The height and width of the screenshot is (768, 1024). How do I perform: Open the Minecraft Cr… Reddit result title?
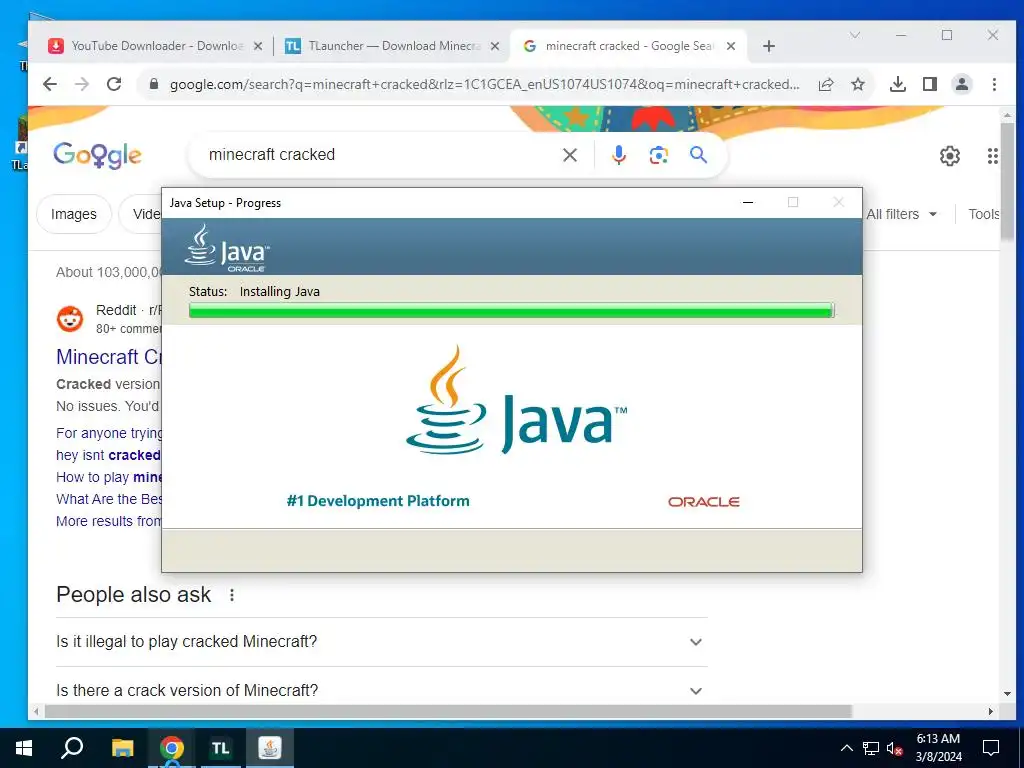pos(108,357)
